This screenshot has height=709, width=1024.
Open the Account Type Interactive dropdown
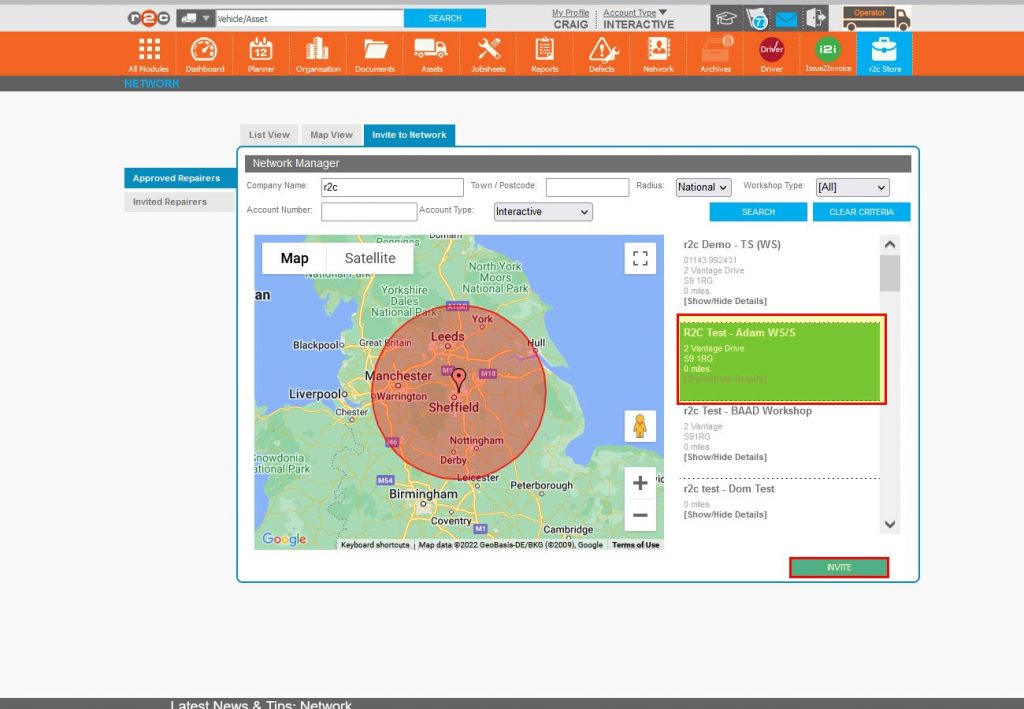point(543,212)
